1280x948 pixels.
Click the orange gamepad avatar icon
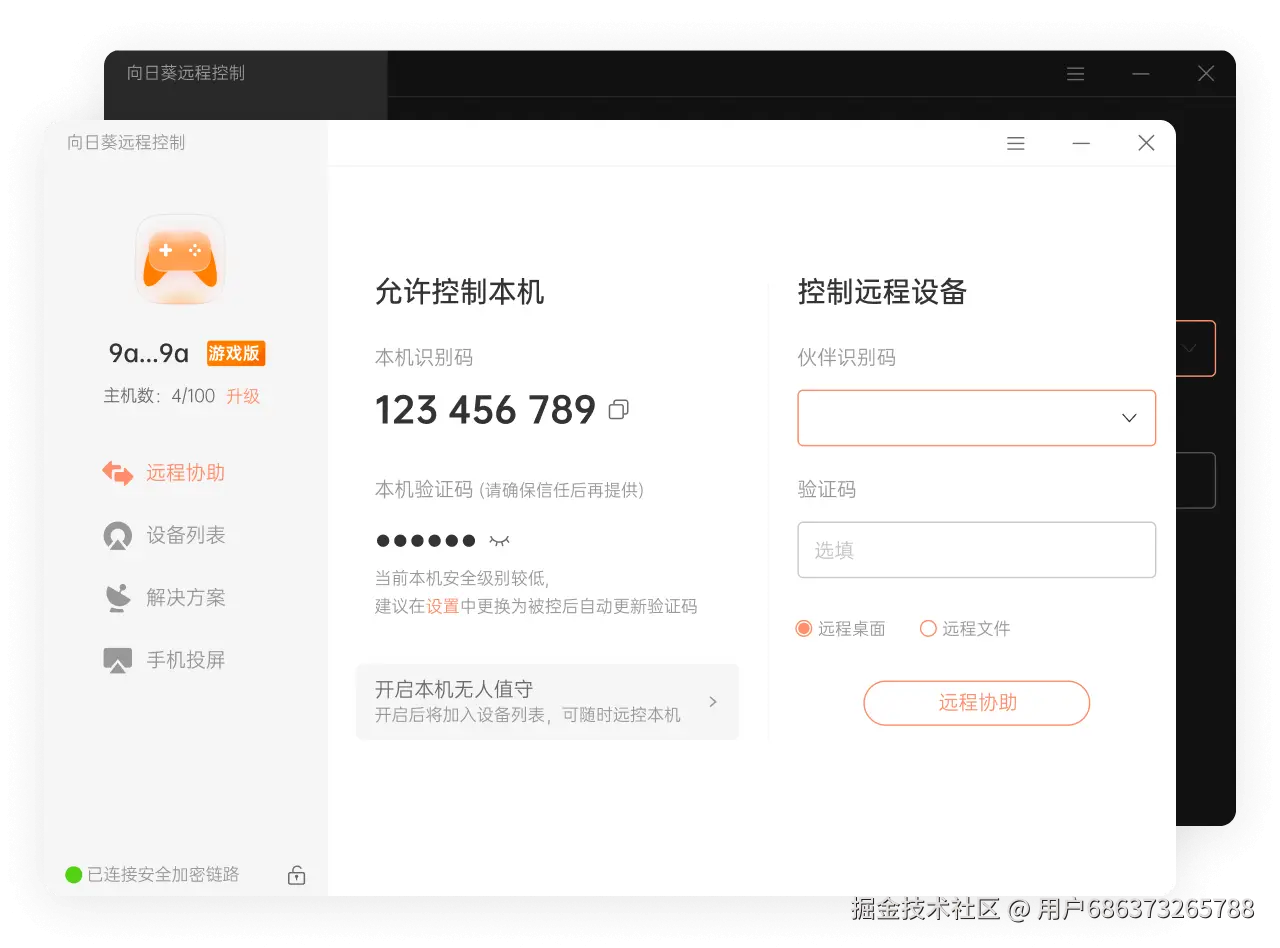coord(180,259)
